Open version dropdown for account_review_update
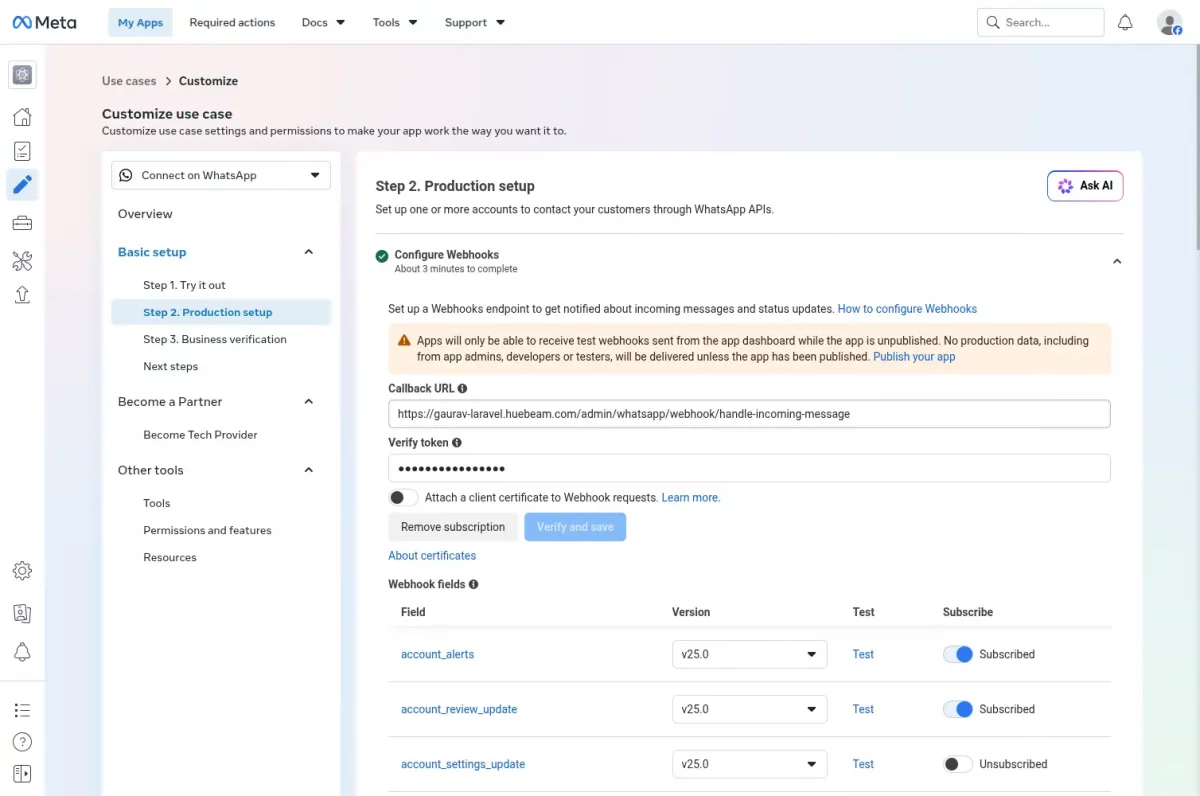Screen dimensions: 1200x796 (x=749, y=709)
